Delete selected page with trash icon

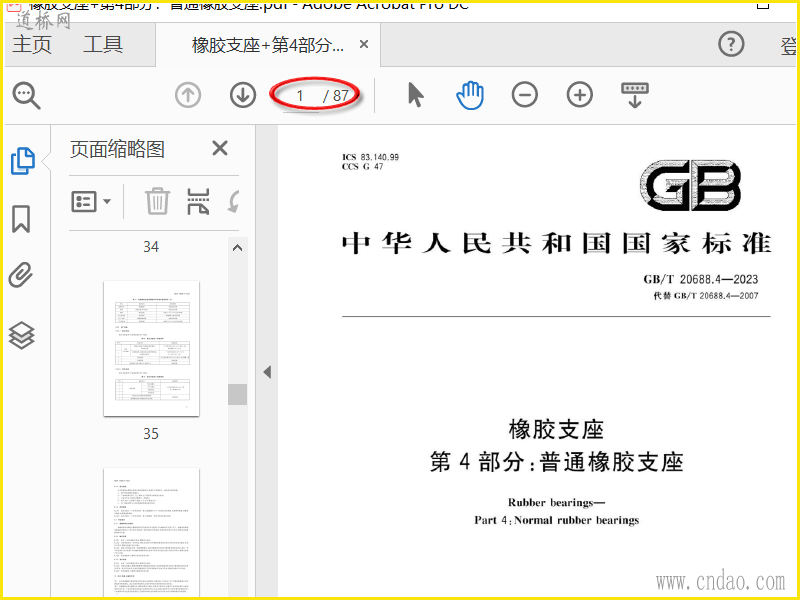click(x=157, y=201)
